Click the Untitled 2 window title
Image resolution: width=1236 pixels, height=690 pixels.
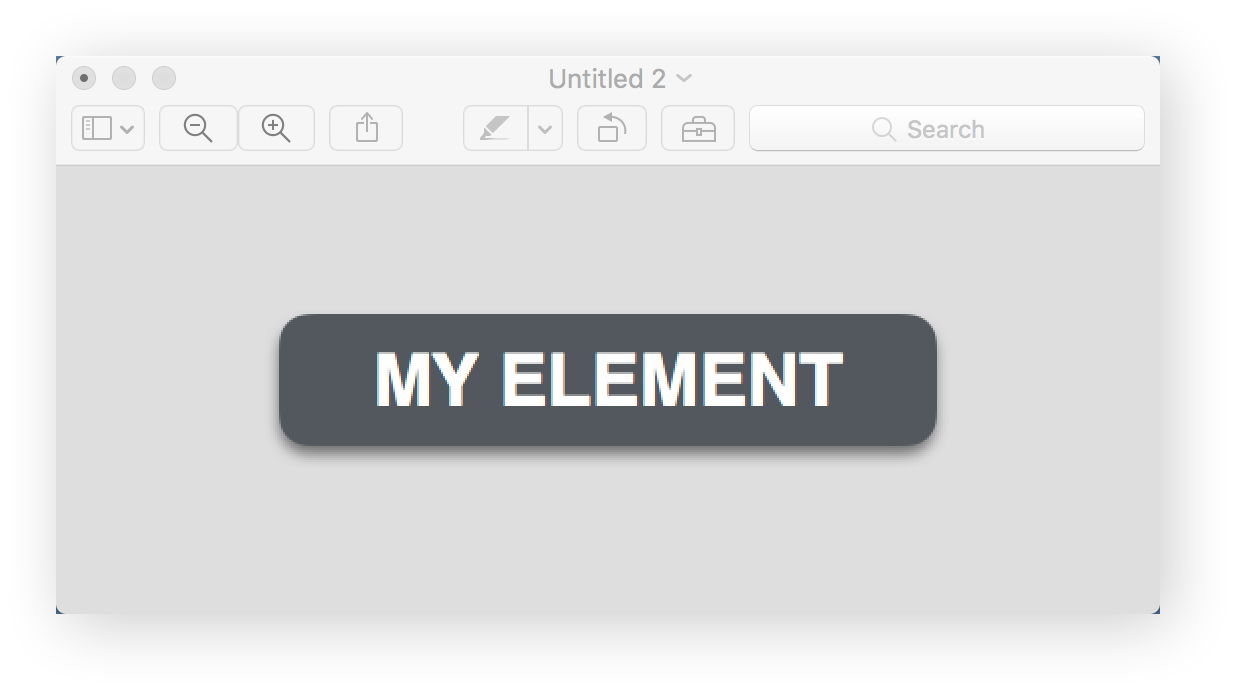(607, 79)
